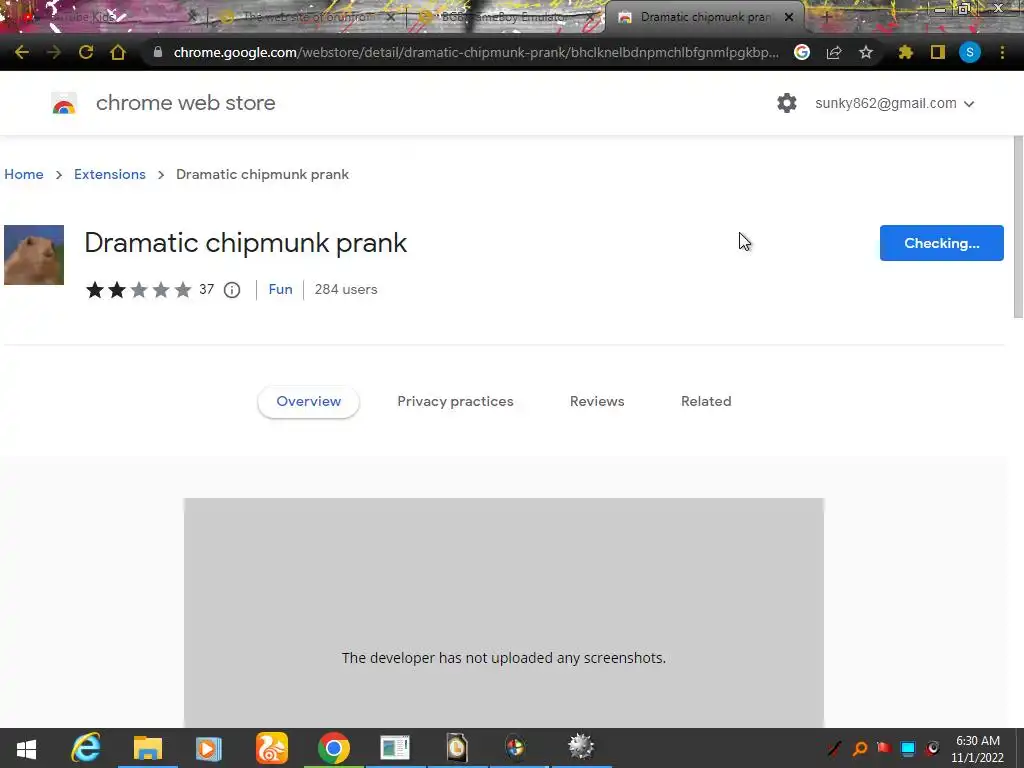
Task: Go to Home breadcrumb link
Action: 24,174
